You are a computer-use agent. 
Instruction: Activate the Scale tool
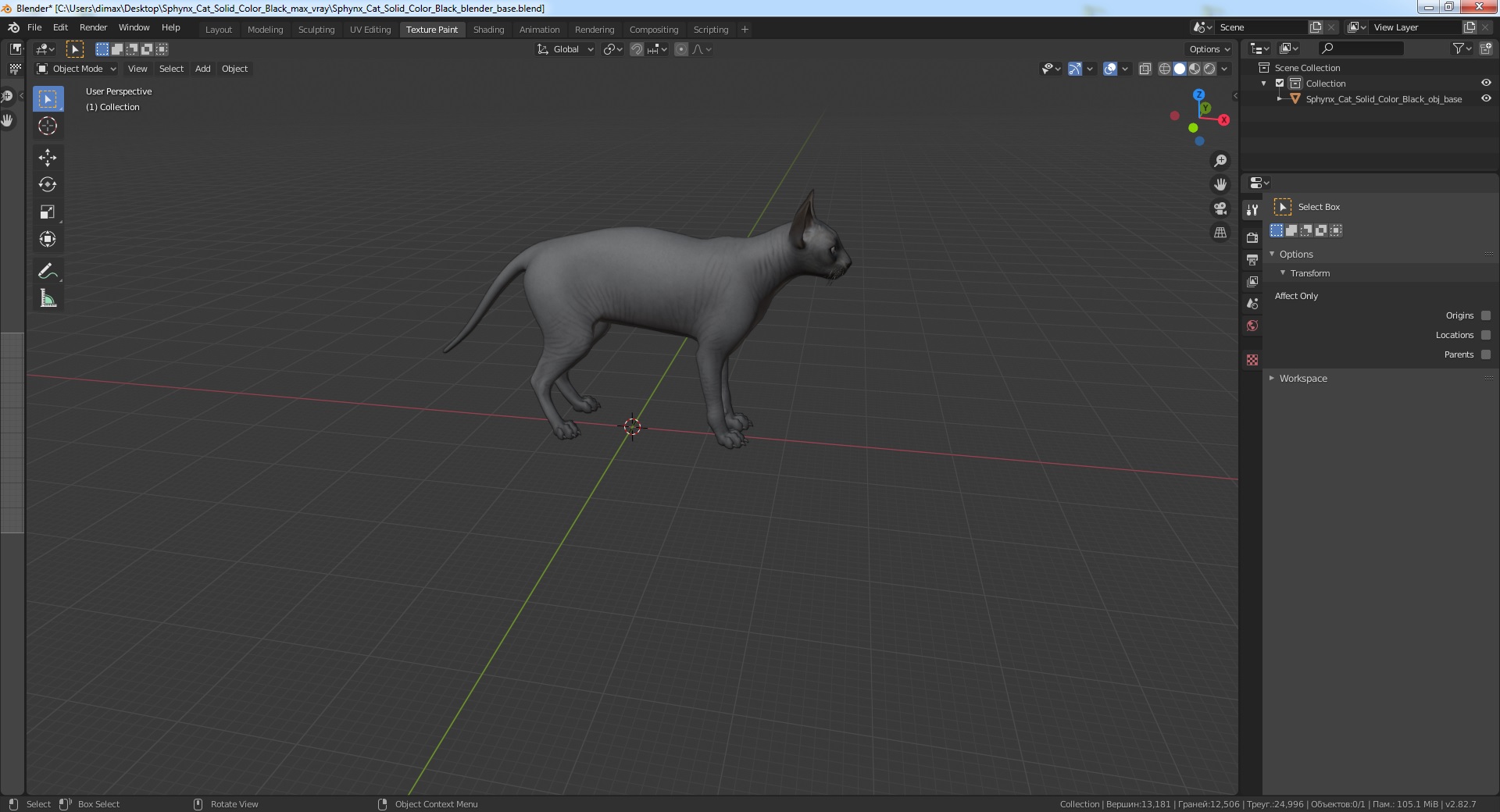click(48, 212)
